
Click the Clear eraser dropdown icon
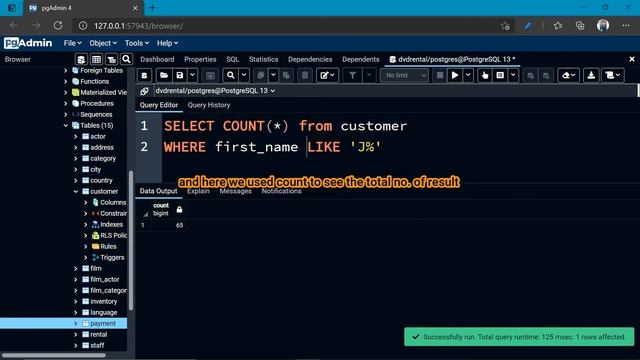(x=568, y=75)
